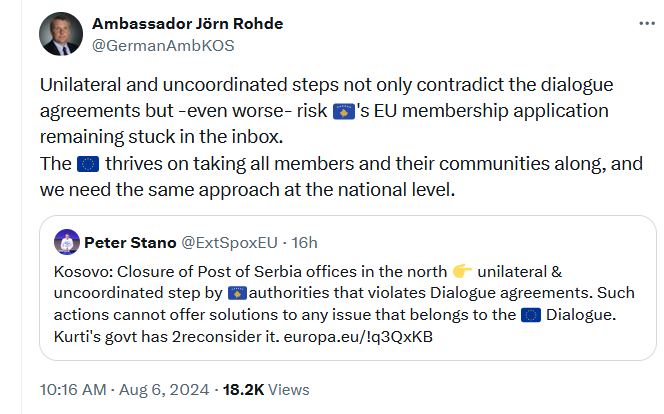664x414 pixels.
Task: Click the Kosovo flag emoji in main tweet
Action: [344, 112]
